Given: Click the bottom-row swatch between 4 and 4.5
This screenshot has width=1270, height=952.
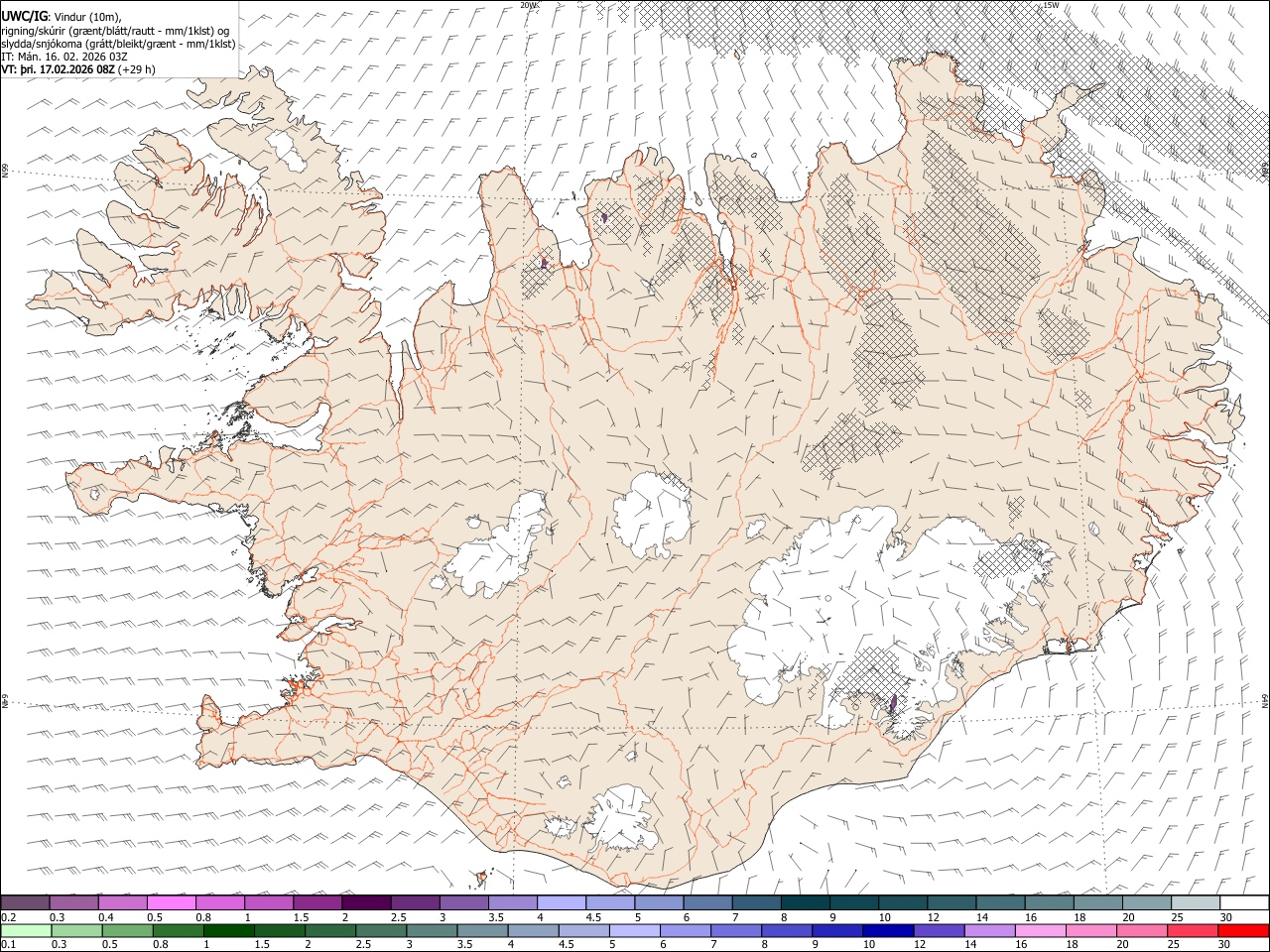Looking at the screenshot, I should pos(532,930).
